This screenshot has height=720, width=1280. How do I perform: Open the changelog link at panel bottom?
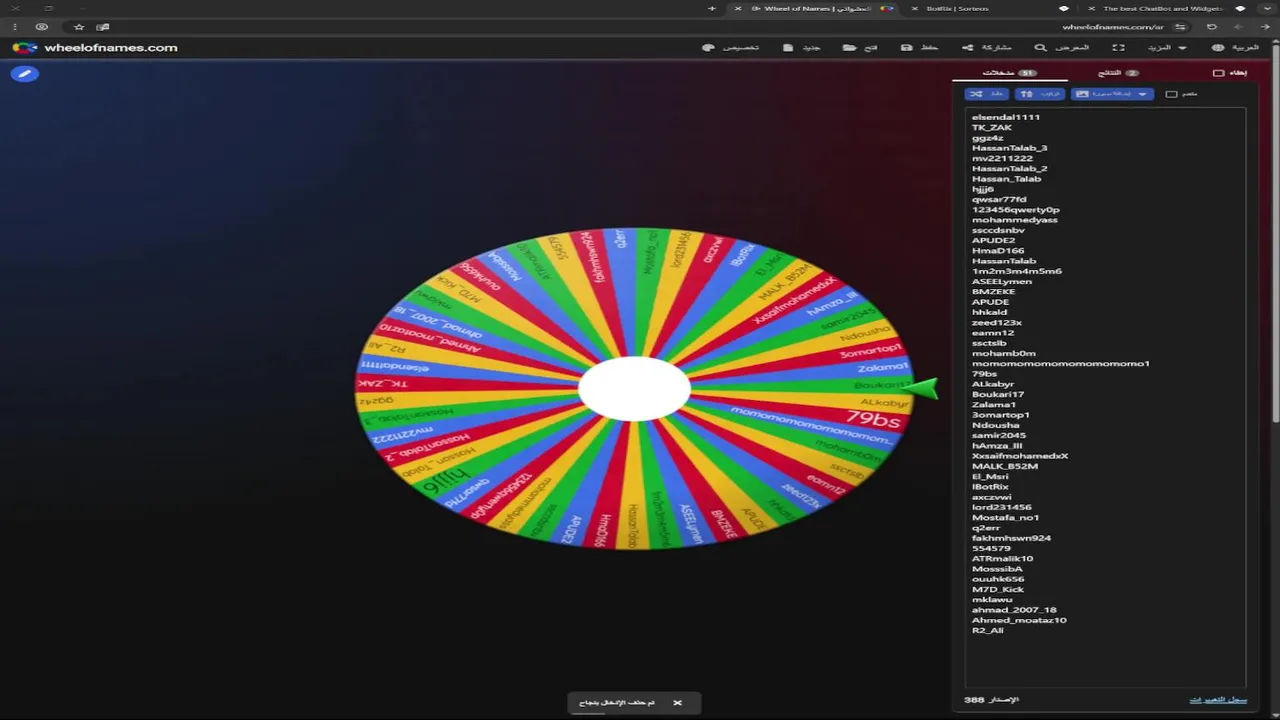[1218, 699]
